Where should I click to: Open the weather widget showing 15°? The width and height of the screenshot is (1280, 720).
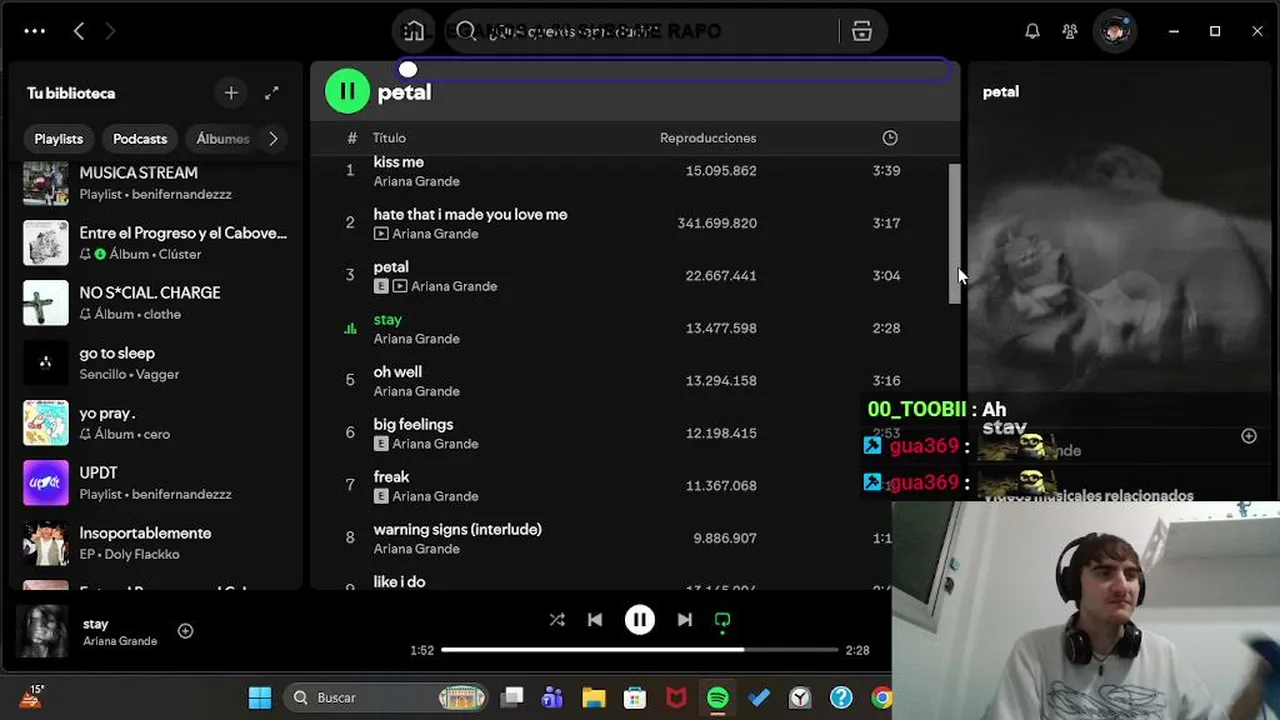pyautogui.click(x=31, y=697)
